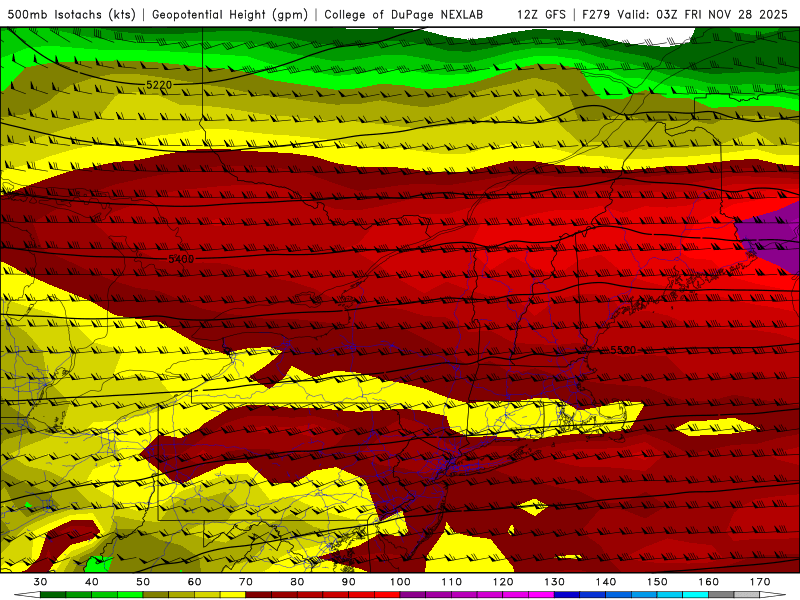
Task: Click the bright yellow swatch just before 70
Action: pyautogui.click(x=233, y=595)
